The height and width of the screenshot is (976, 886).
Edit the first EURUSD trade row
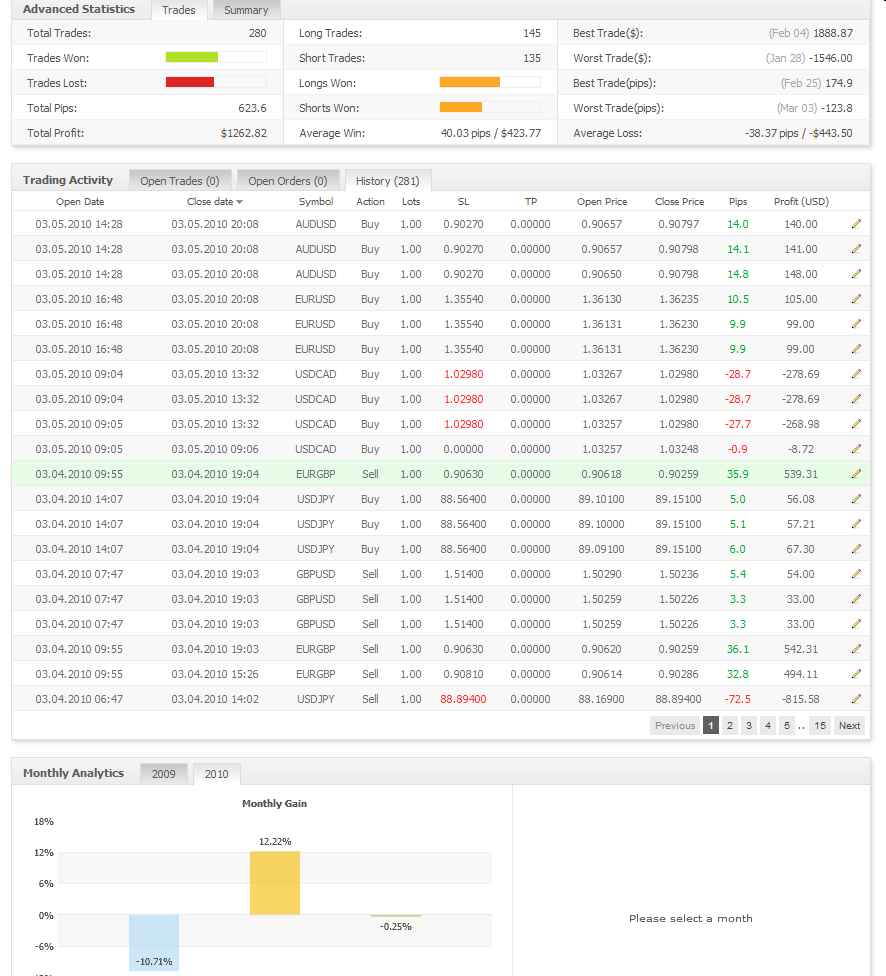point(856,299)
